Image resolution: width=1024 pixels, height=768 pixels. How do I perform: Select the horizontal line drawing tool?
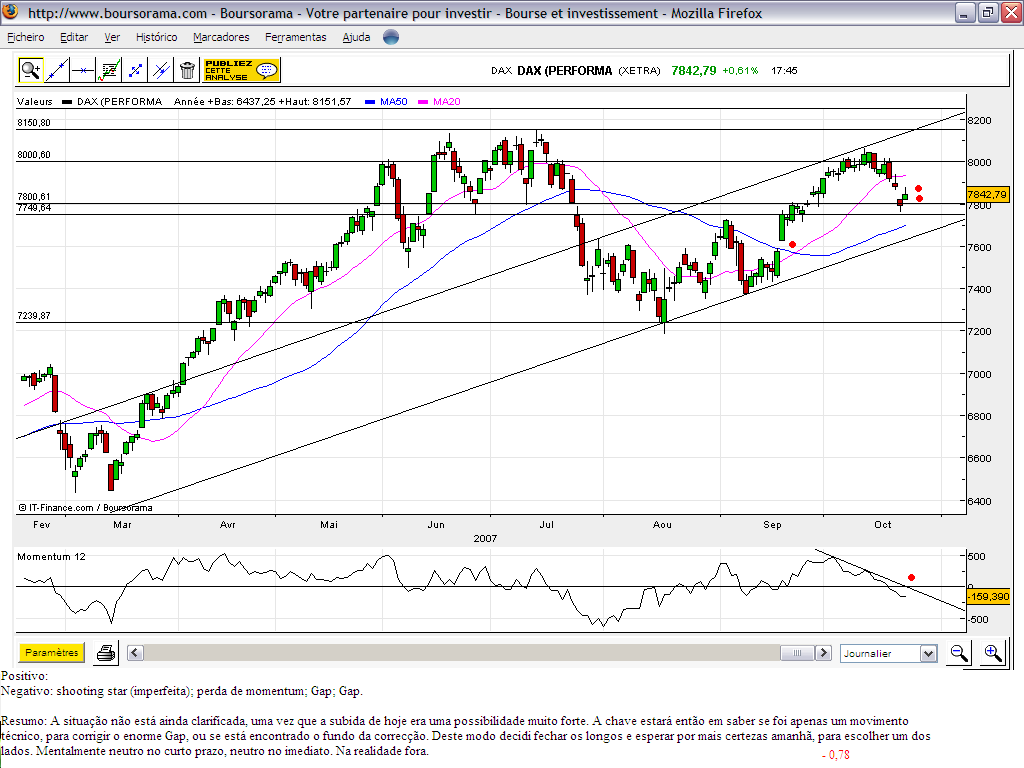click(x=83, y=70)
